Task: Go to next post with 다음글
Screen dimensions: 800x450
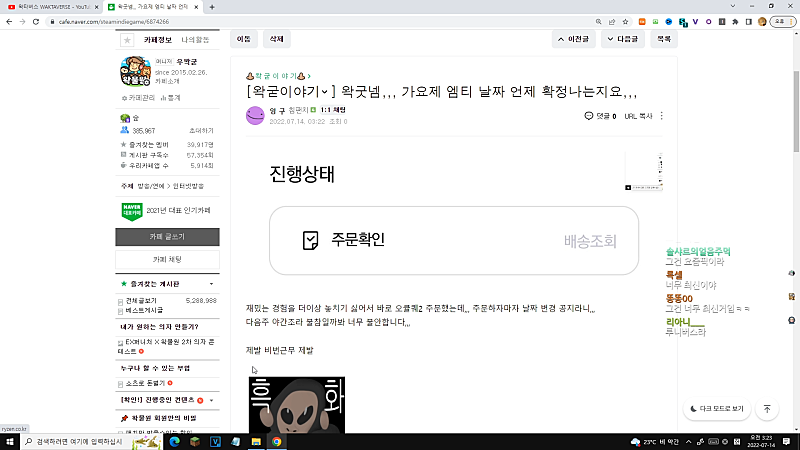Action: tap(622, 39)
